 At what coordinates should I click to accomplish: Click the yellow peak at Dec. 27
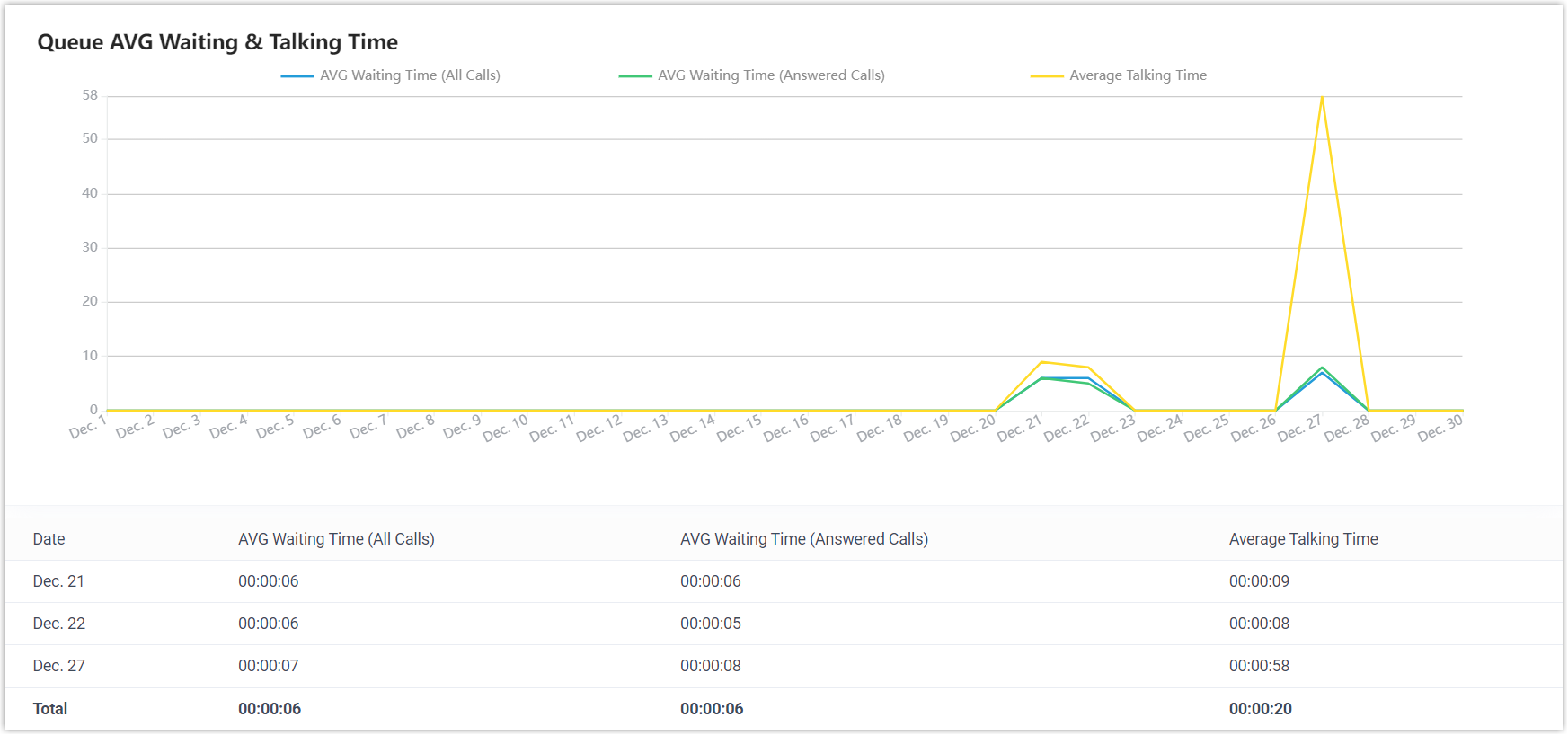[1322, 97]
